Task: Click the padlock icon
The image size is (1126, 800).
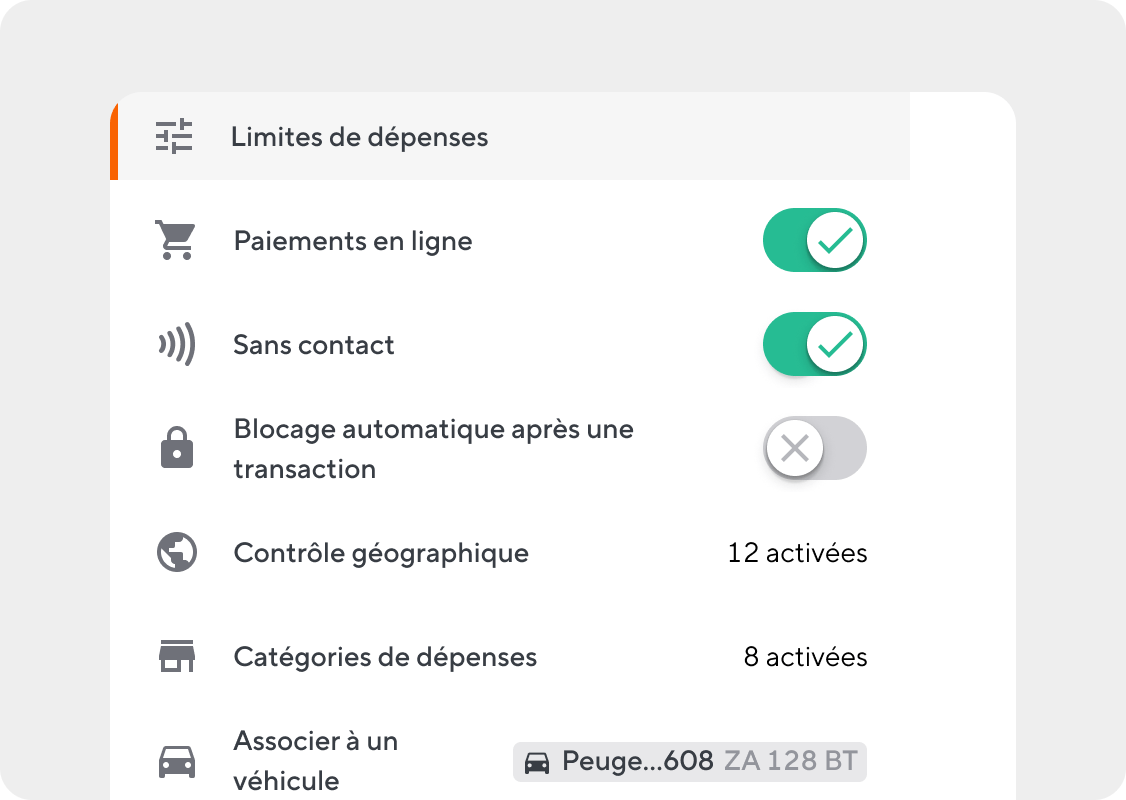Action: [x=177, y=447]
